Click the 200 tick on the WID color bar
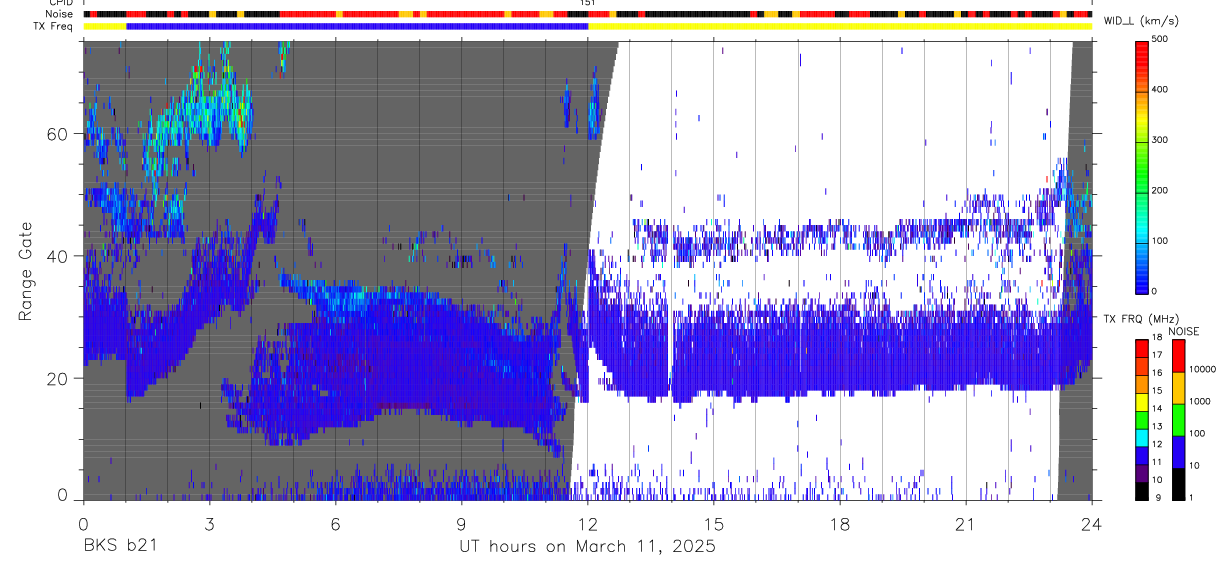1228x567 pixels. point(1160,190)
